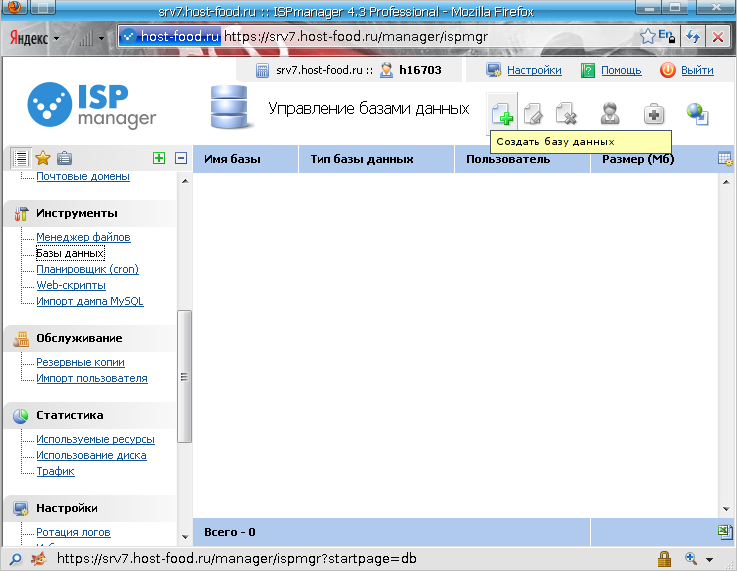Image resolution: width=737 pixels, height=571 pixels.
Task: Click the table column settings icon
Action: click(x=725, y=159)
